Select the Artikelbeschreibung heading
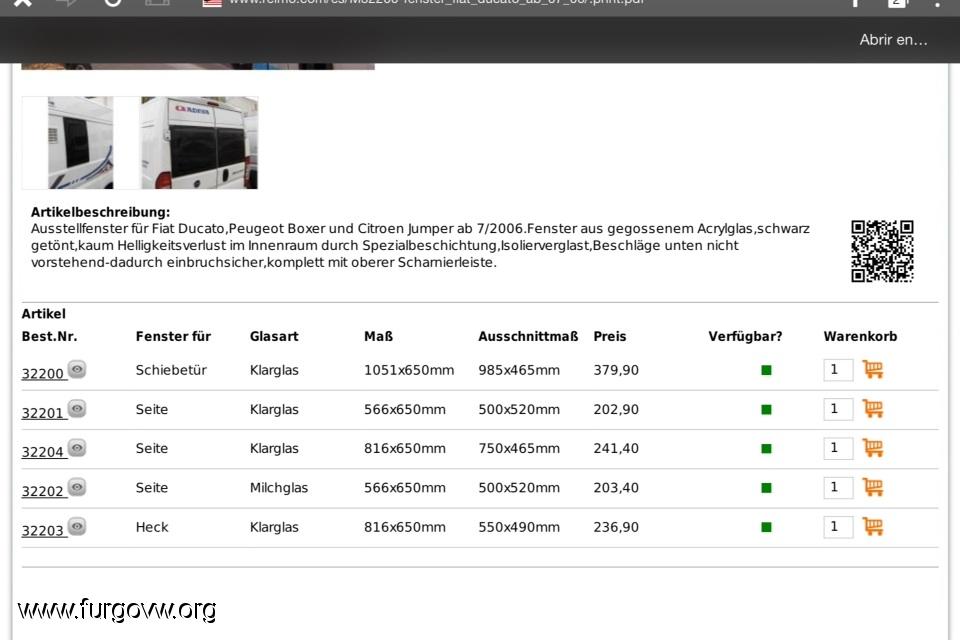The image size is (960, 640). (x=100, y=212)
